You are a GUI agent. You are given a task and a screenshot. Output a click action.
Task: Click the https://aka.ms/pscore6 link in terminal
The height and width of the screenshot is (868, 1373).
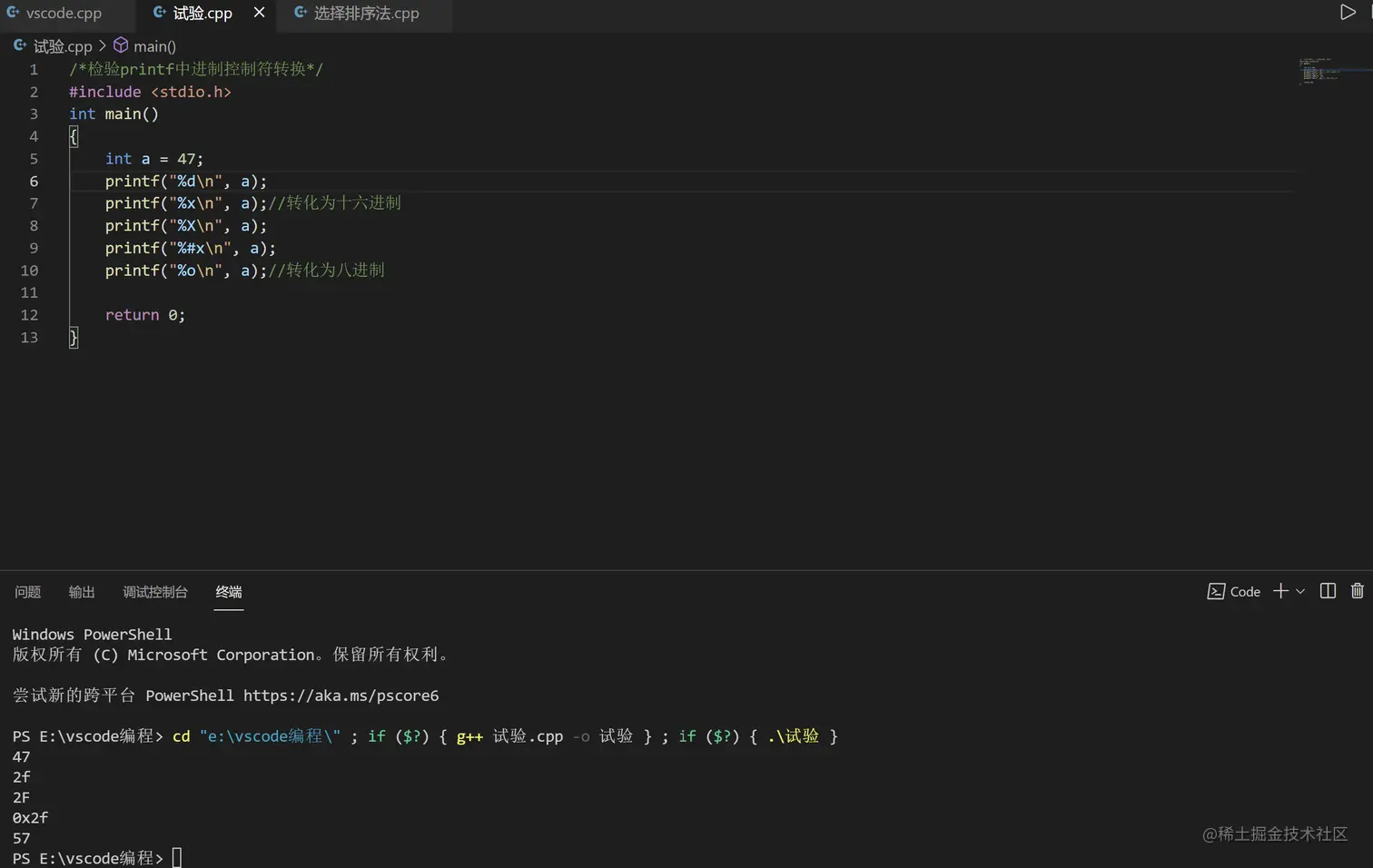341,695
